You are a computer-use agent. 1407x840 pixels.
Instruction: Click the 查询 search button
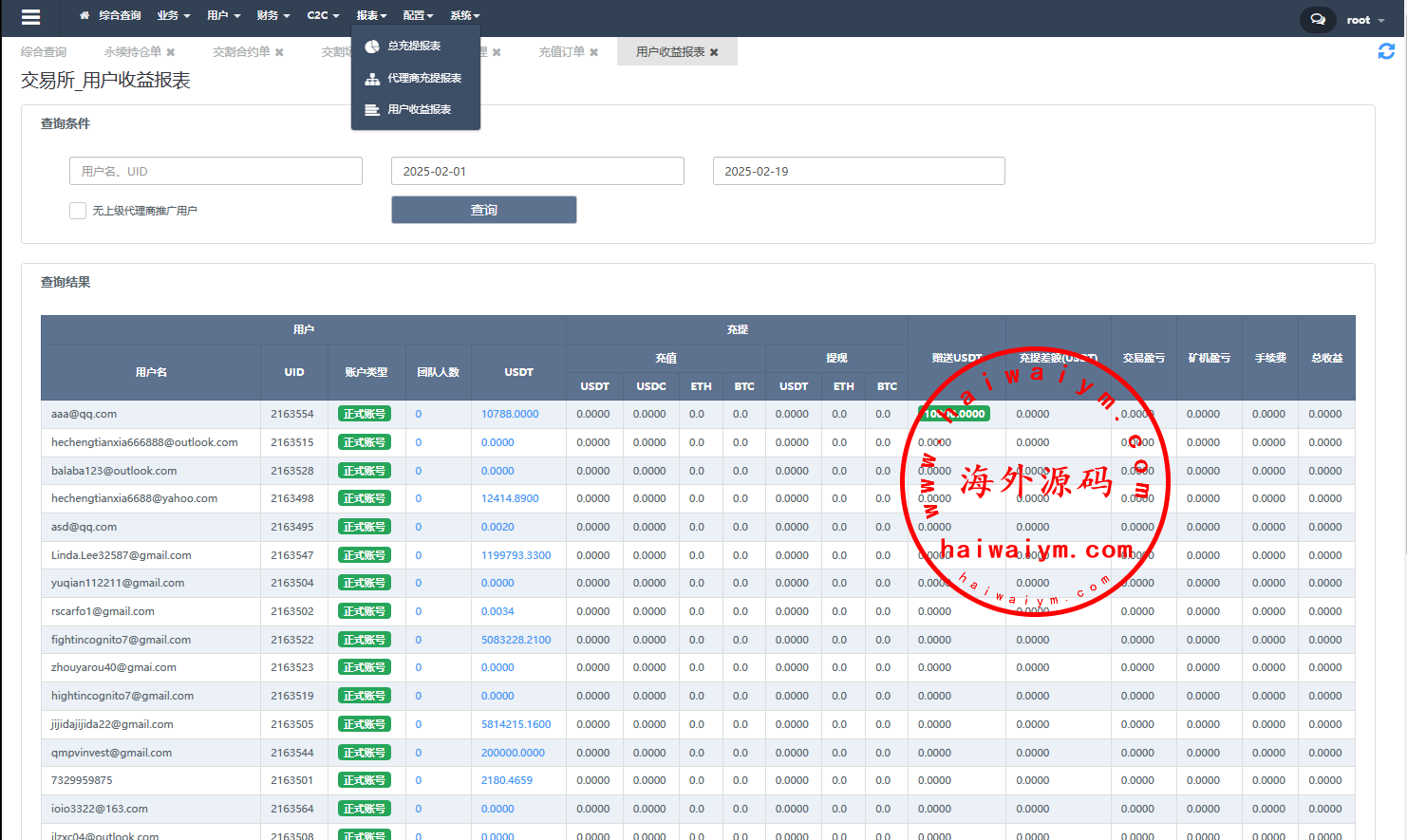pos(483,210)
